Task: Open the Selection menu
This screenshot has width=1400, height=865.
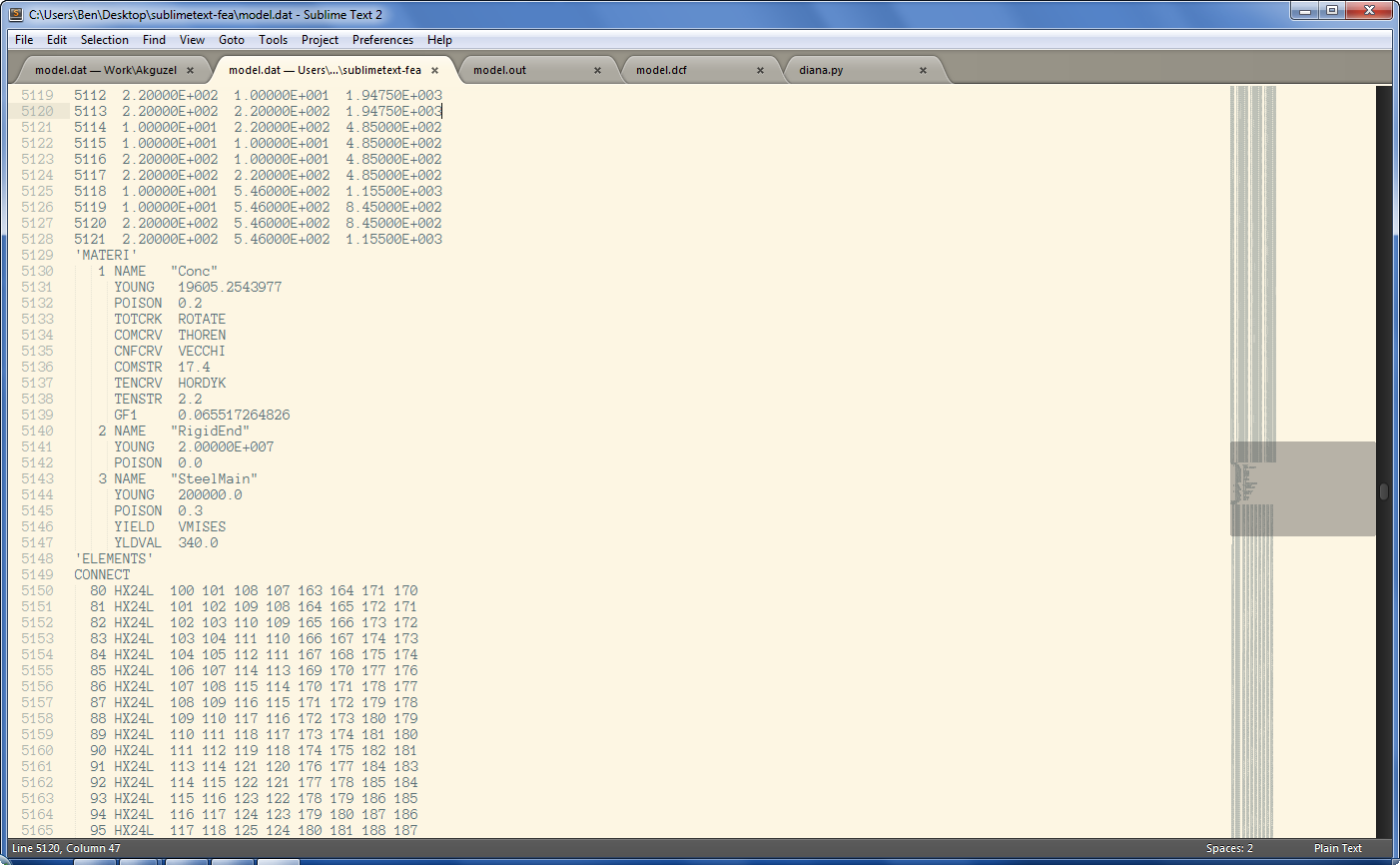Action: tap(104, 40)
